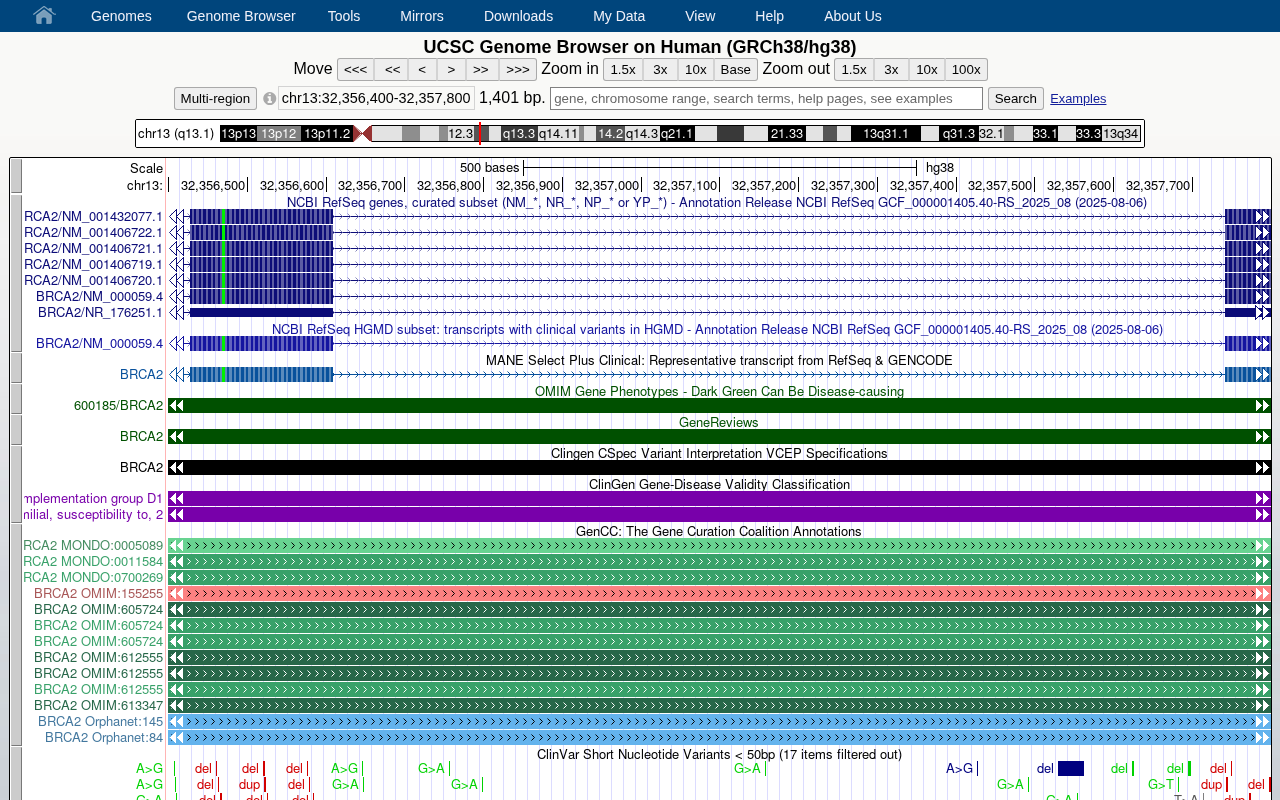The image size is (1280, 800).
Task: Select BRCA2 OMIM:613347 label
Action: [x=98, y=705]
